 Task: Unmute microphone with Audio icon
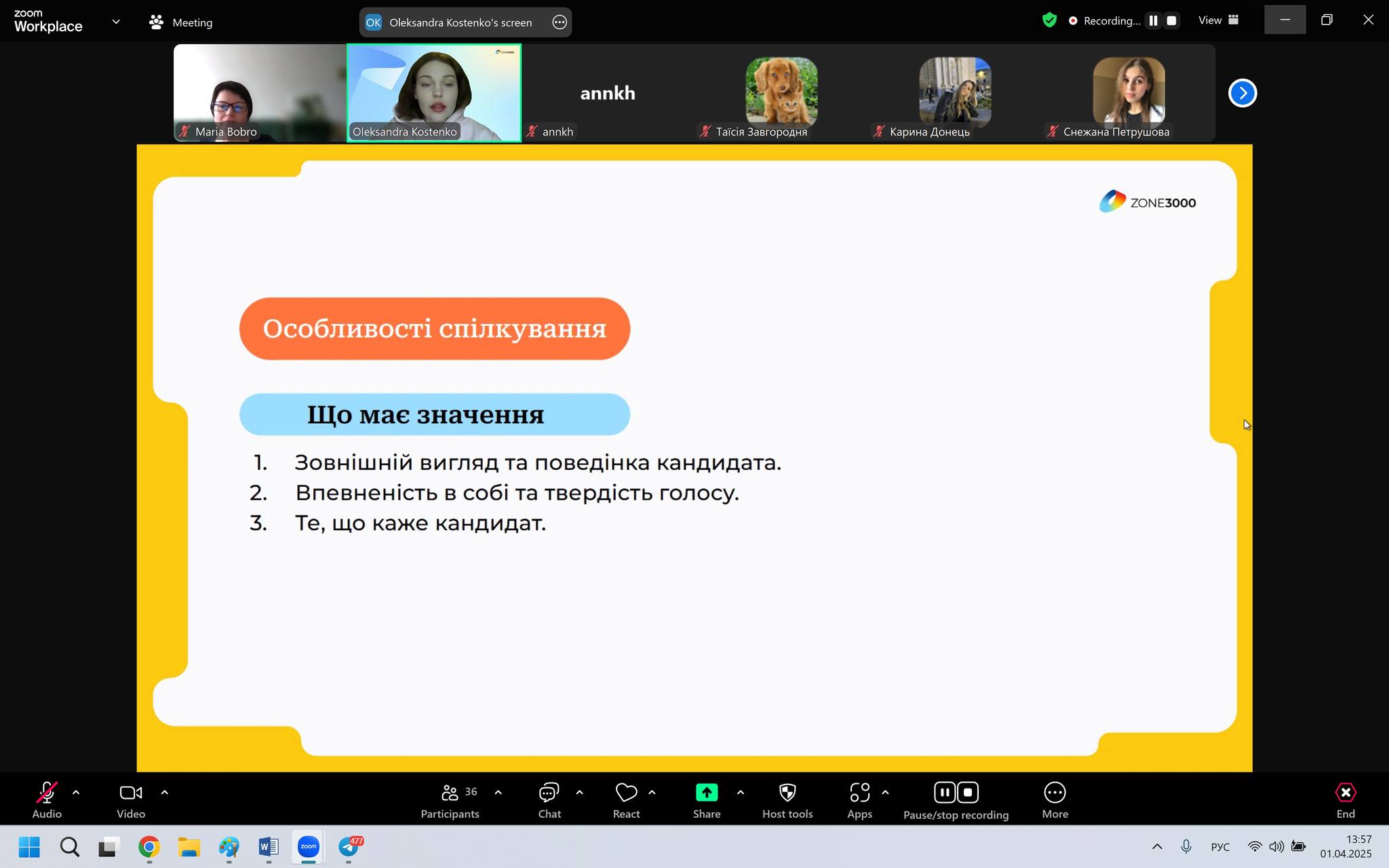pos(46,793)
